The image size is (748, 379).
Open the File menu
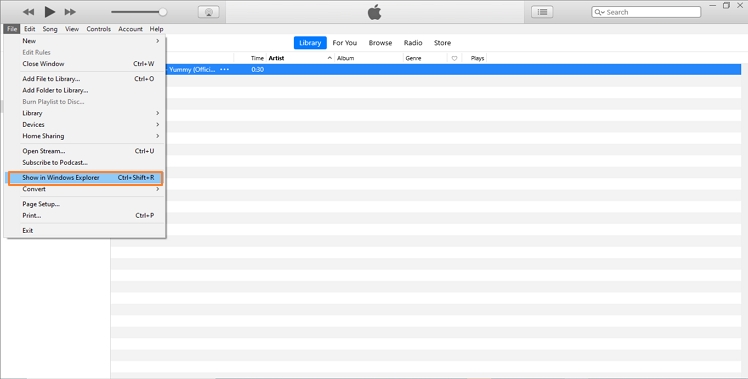[x=12, y=29]
